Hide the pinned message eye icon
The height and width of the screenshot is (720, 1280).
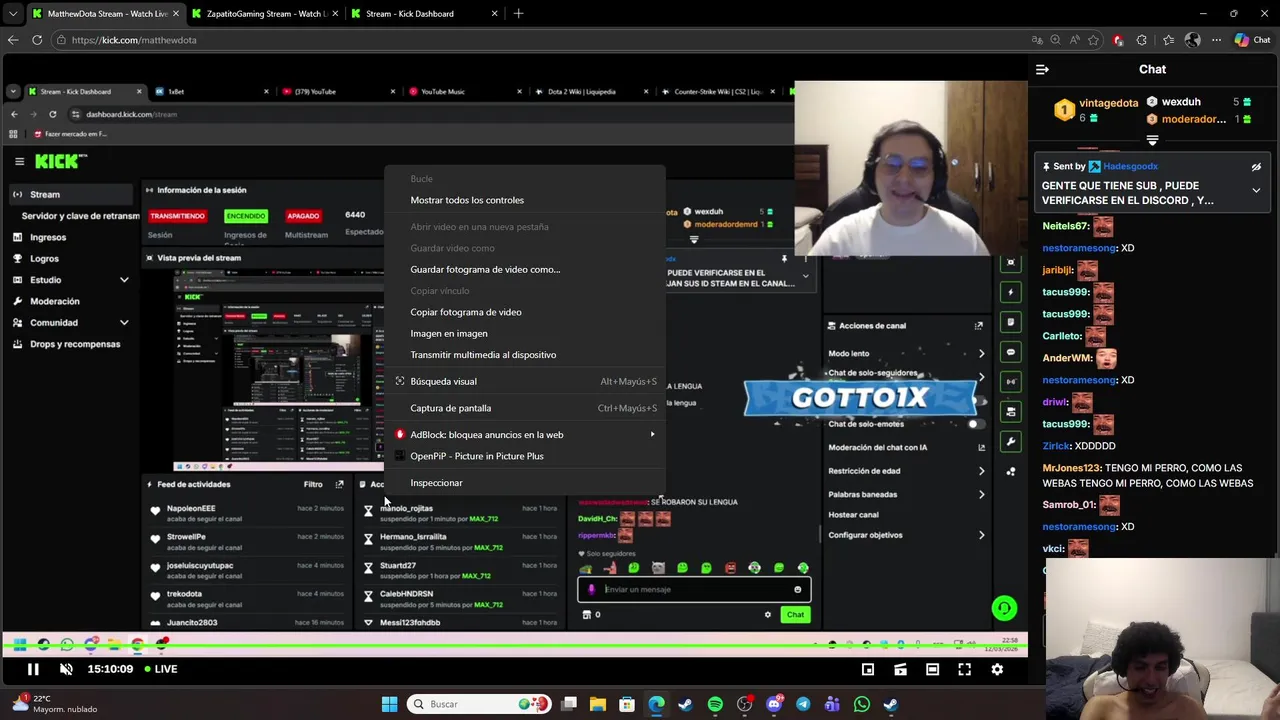(1256, 167)
